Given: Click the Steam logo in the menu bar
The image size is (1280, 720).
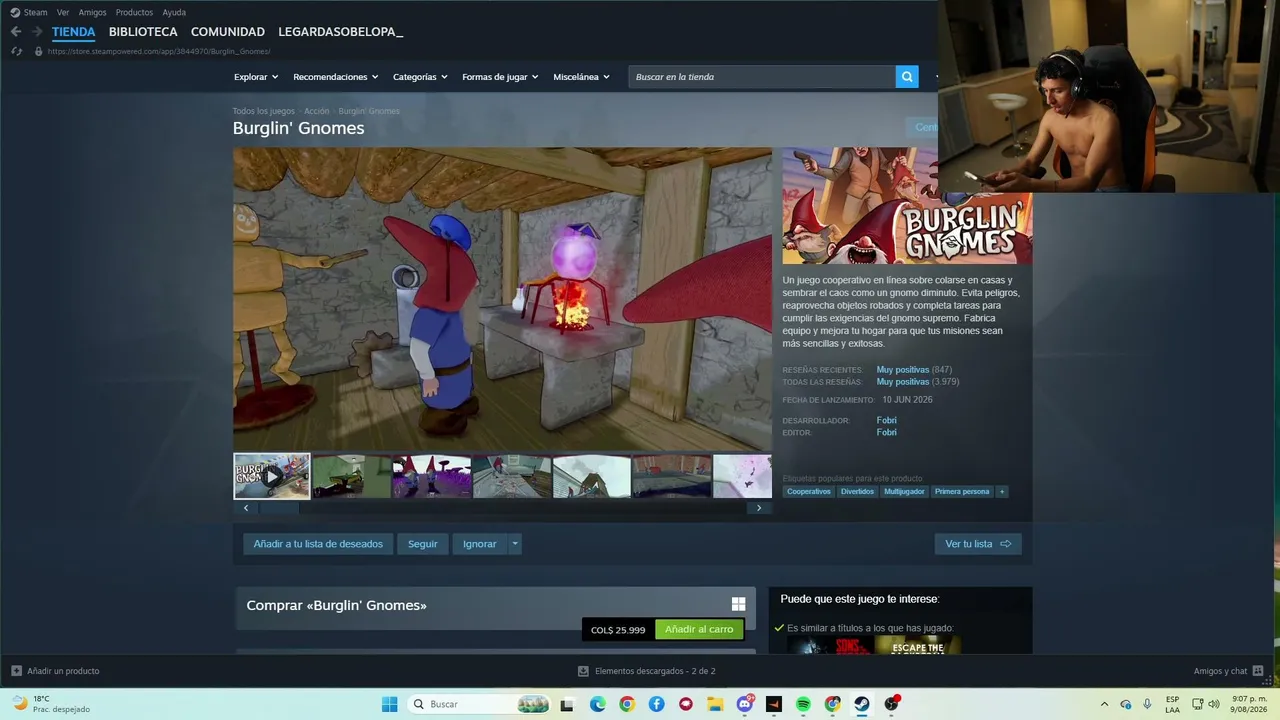Looking at the screenshot, I should tap(15, 12).
